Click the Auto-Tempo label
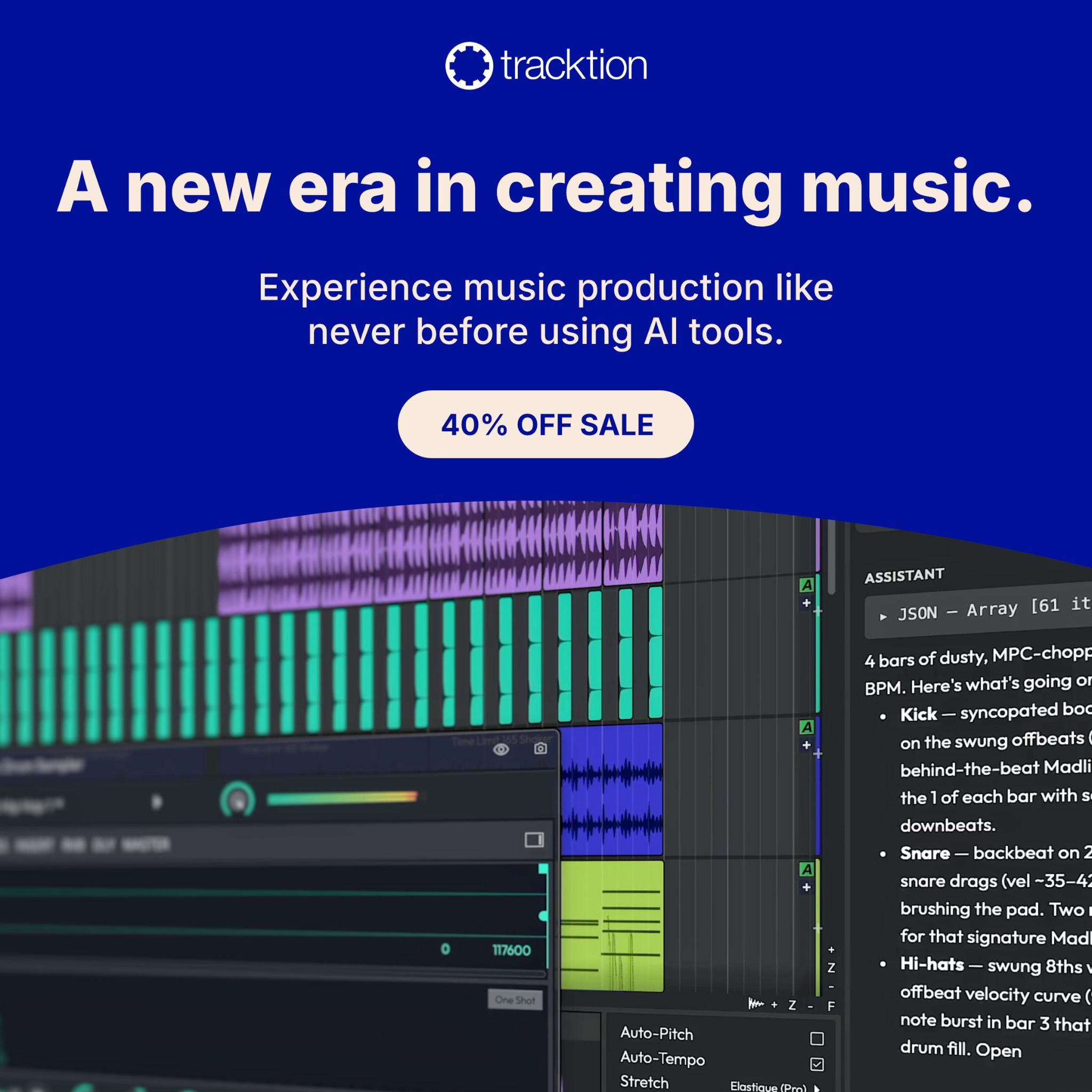This screenshot has width=1092, height=1092. [662, 1058]
